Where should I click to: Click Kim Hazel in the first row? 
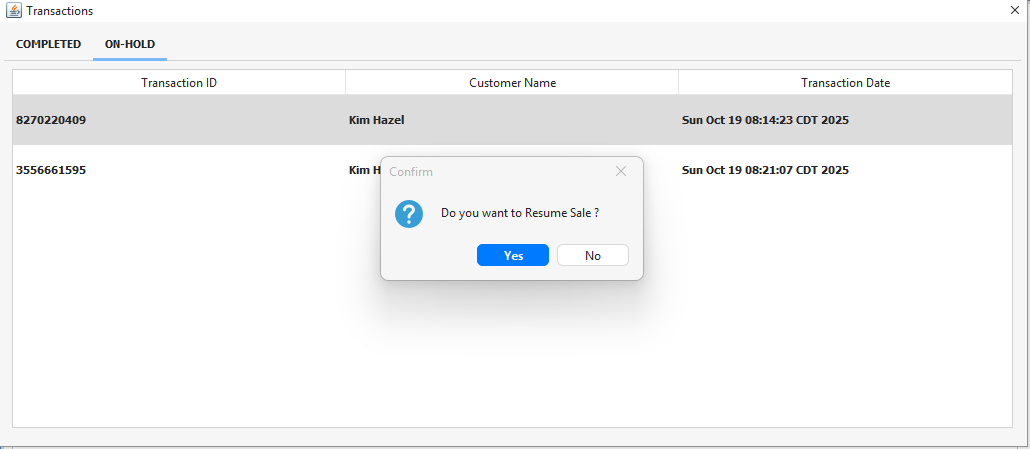coord(376,120)
